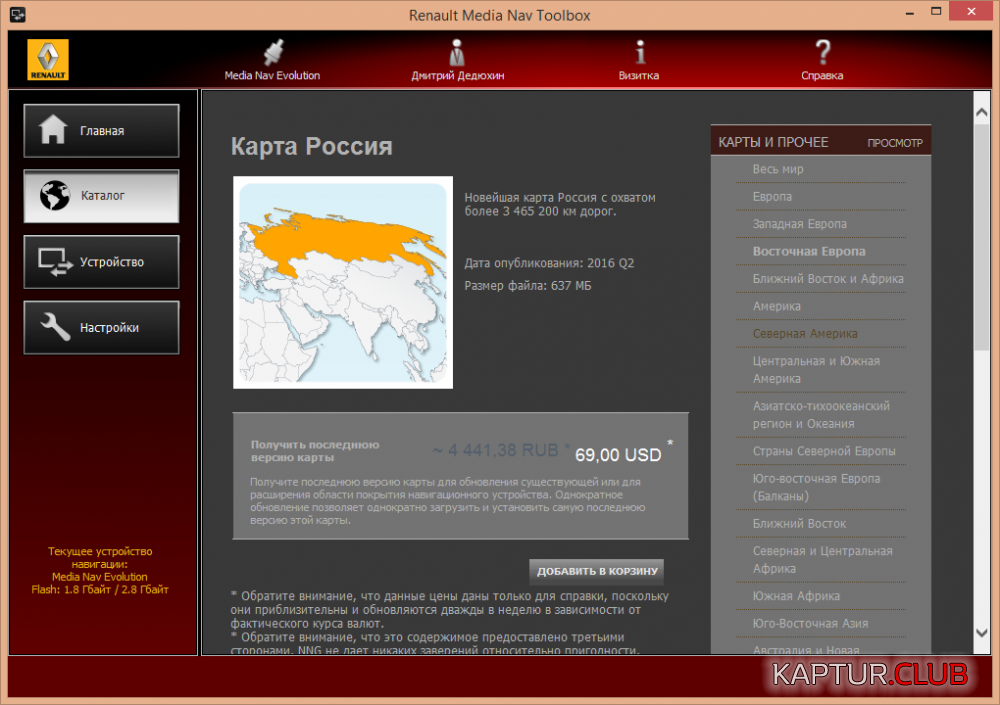This screenshot has width=1000, height=705.
Task: Open Юго-Восточная Азия category
Action: pyautogui.click(x=811, y=623)
